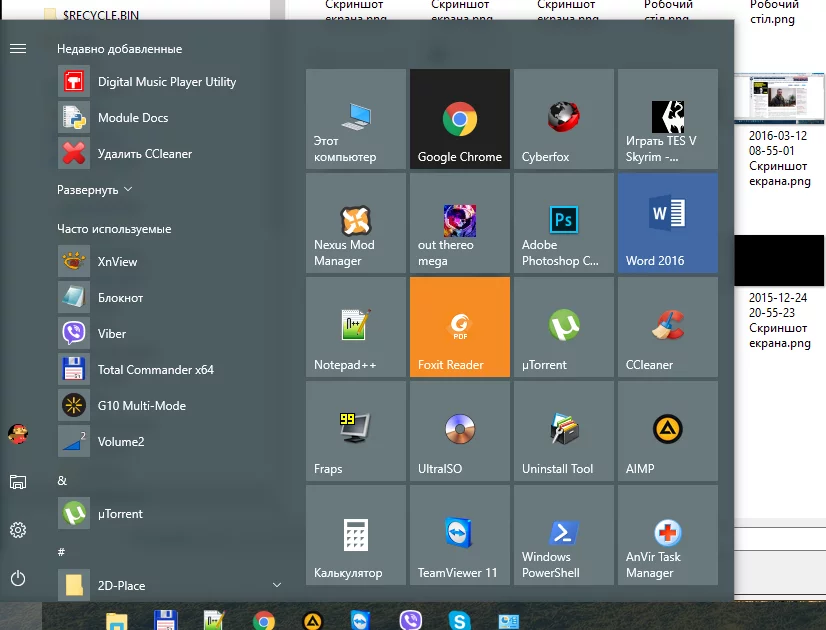Click the Power button in Start
The width and height of the screenshot is (826, 630).
[18, 578]
